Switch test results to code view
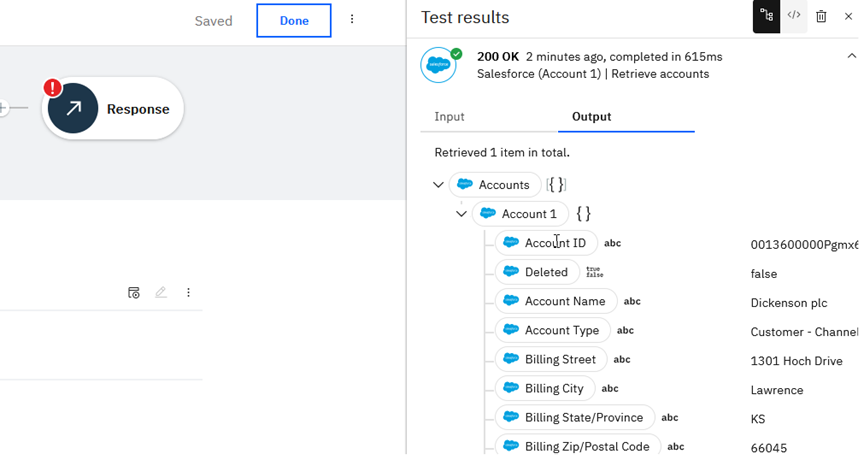 tap(794, 16)
